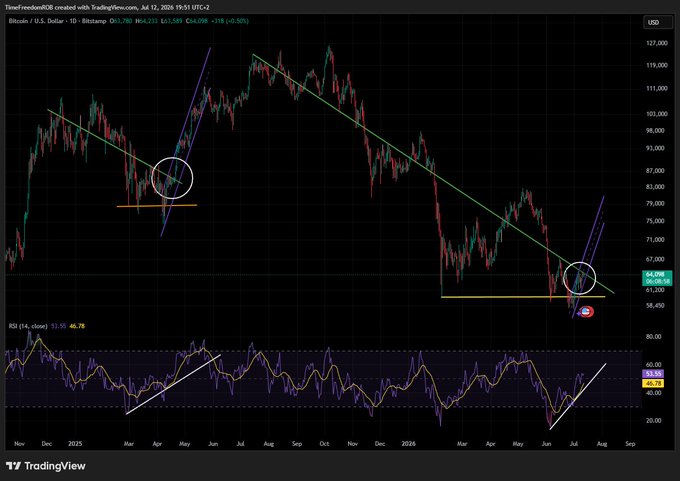
Task: Click the yellow 46.78 RSI legend value
Action: [77, 326]
